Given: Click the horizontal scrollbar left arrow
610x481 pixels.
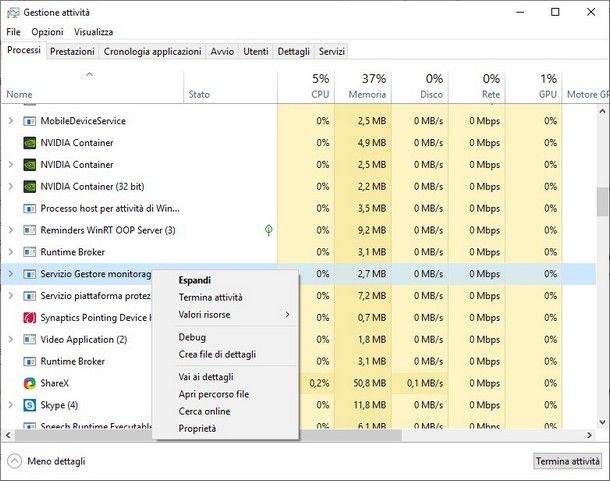Looking at the screenshot, I should [x=8, y=435].
